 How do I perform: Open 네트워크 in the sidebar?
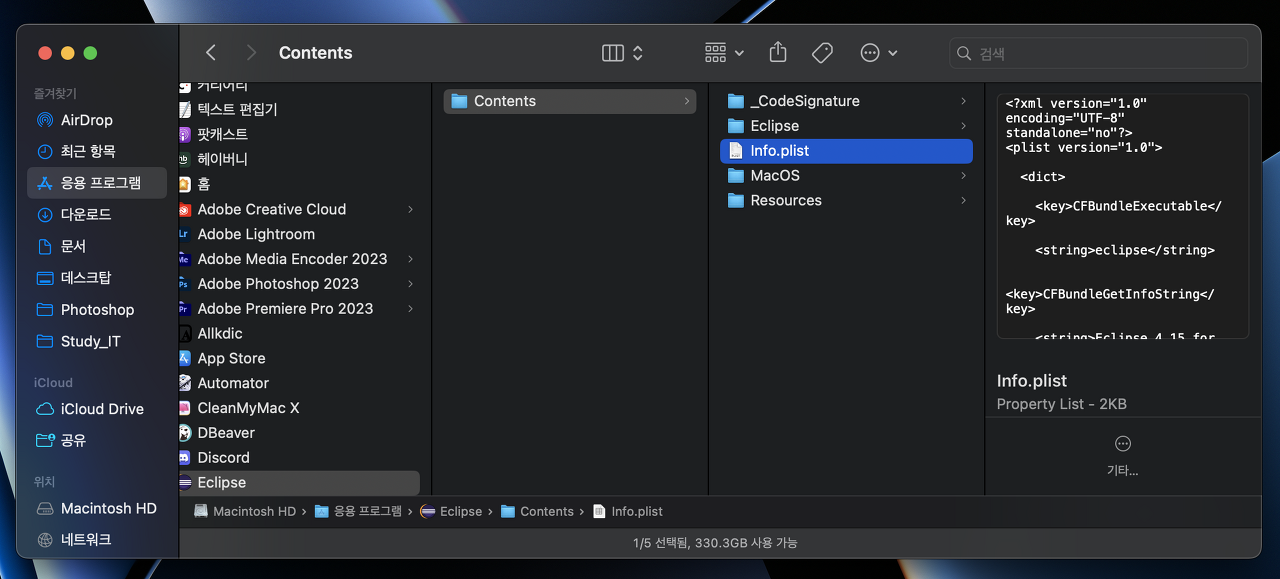tap(97, 540)
